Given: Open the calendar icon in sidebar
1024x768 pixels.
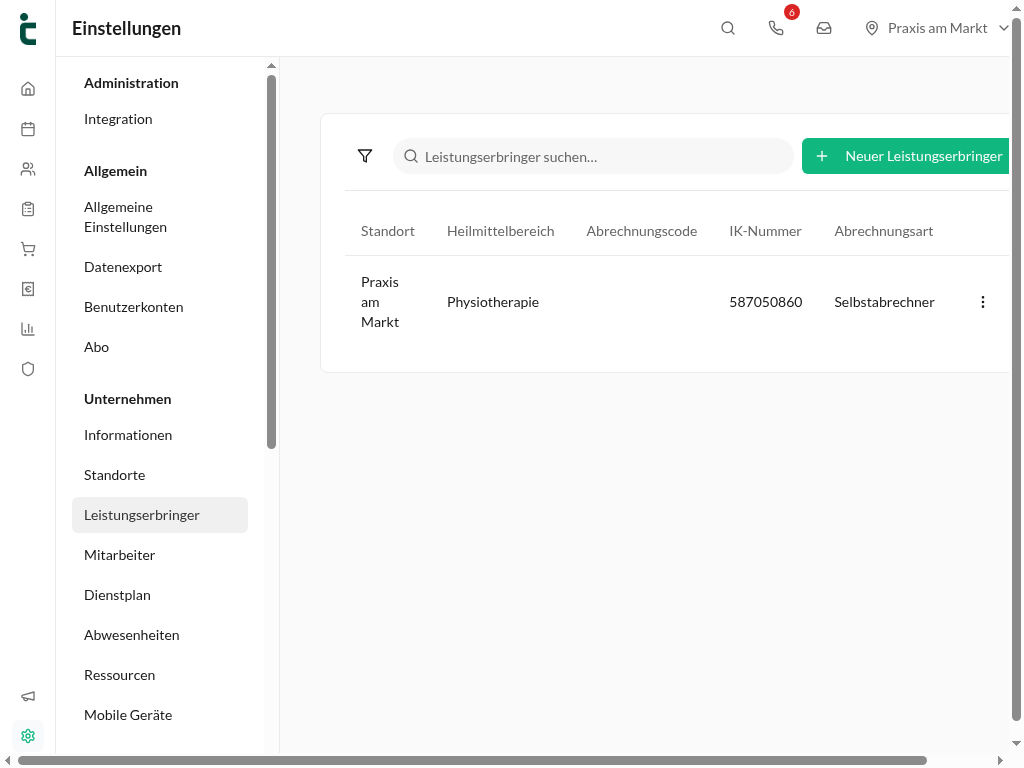Looking at the screenshot, I should 28,129.
